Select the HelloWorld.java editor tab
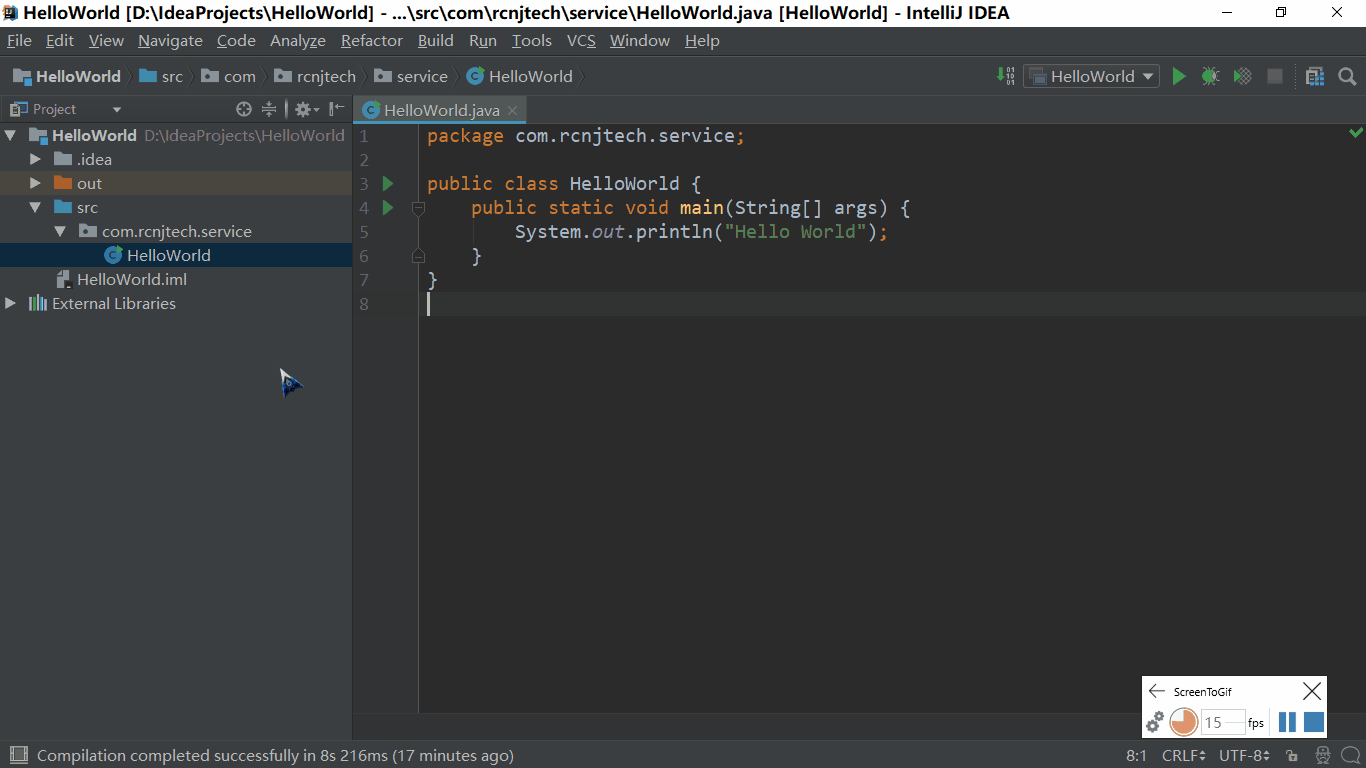Viewport: 1366px width, 768px height. [440, 109]
